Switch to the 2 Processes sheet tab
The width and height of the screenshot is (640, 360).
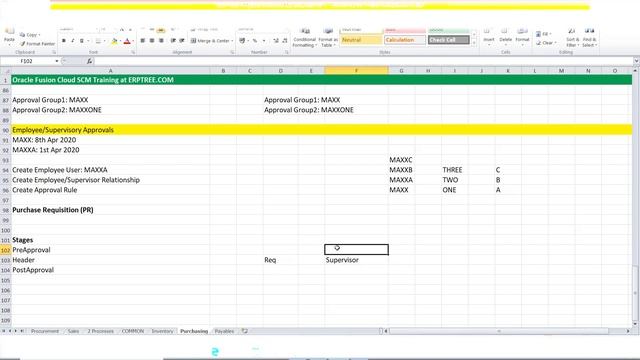pos(100,331)
